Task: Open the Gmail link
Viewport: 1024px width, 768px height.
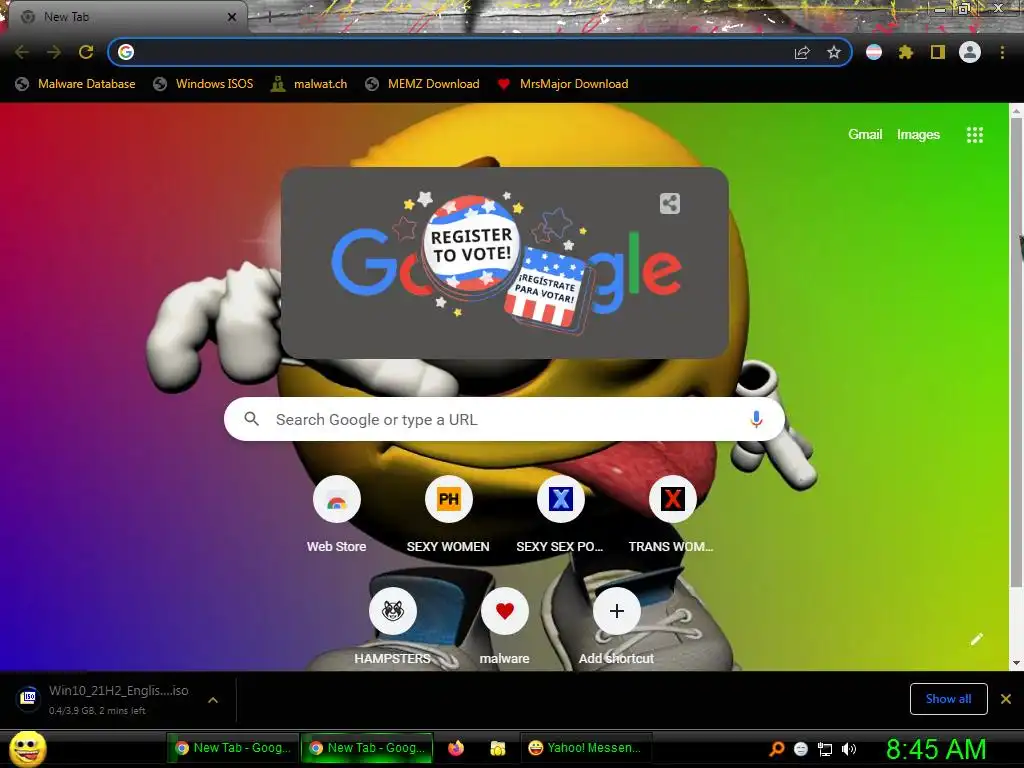Action: pos(865,135)
